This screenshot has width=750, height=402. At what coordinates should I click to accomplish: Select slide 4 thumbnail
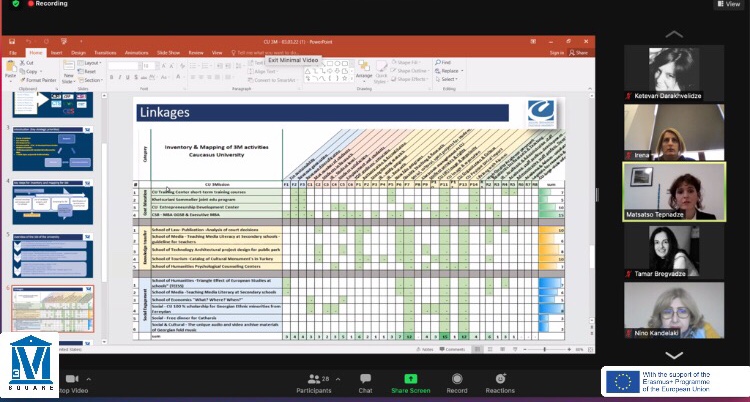[53, 202]
